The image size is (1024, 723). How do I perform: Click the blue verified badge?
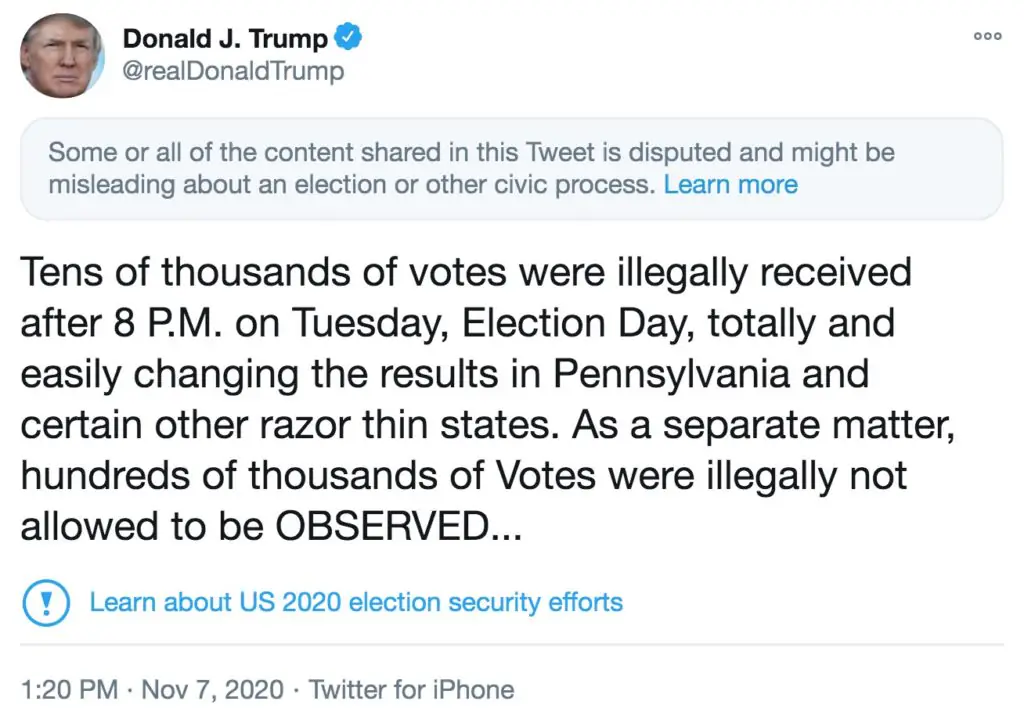pos(346,39)
